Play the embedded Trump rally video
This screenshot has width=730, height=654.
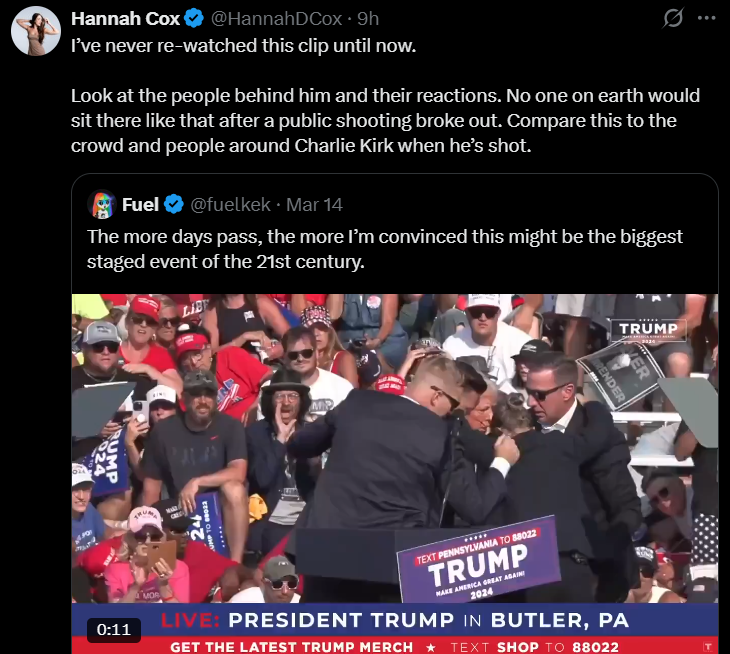[395, 473]
